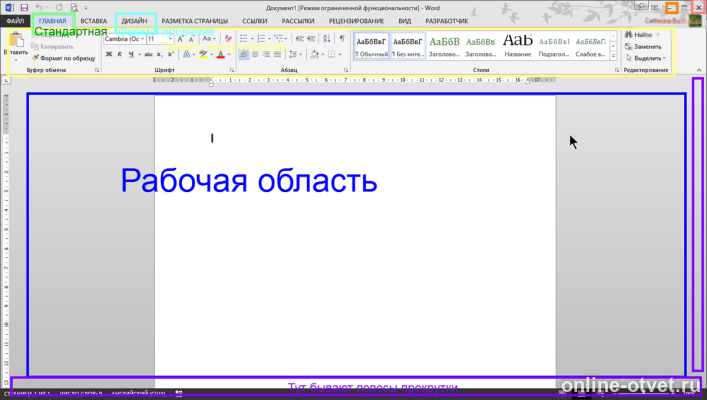Click the bulleted list icon
The width and height of the screenshot is (707, 400).
[243, 39]
